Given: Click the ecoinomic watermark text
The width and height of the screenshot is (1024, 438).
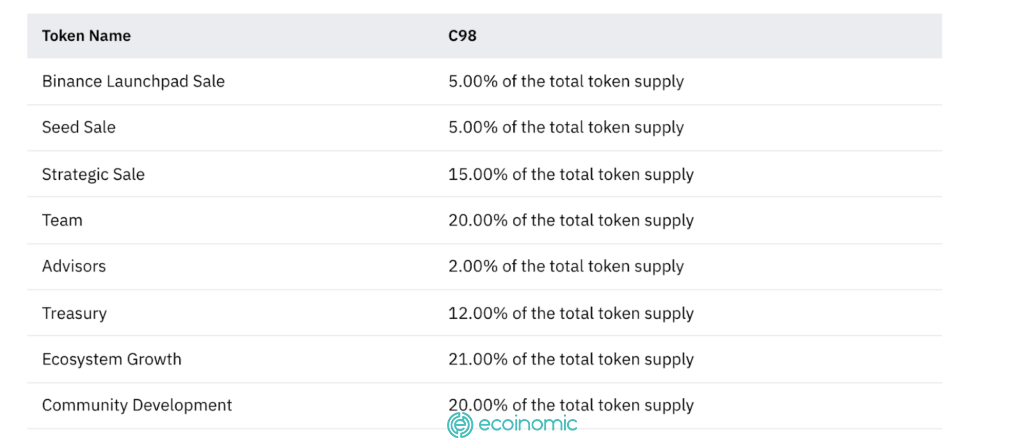Looking at the screenshot, I should [527, 424].
